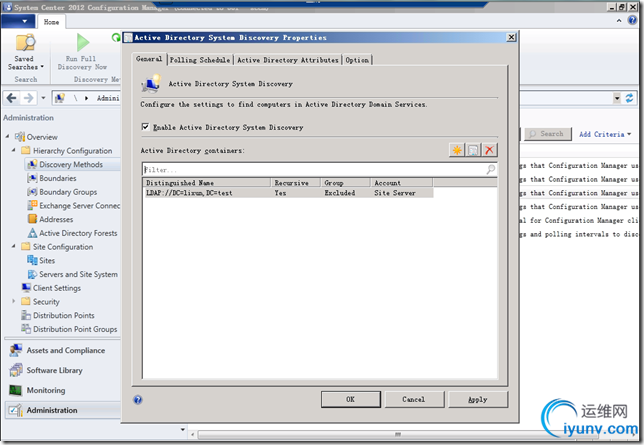
Task: Select Boundary Groups tree node
Action: tap(68, 192)
